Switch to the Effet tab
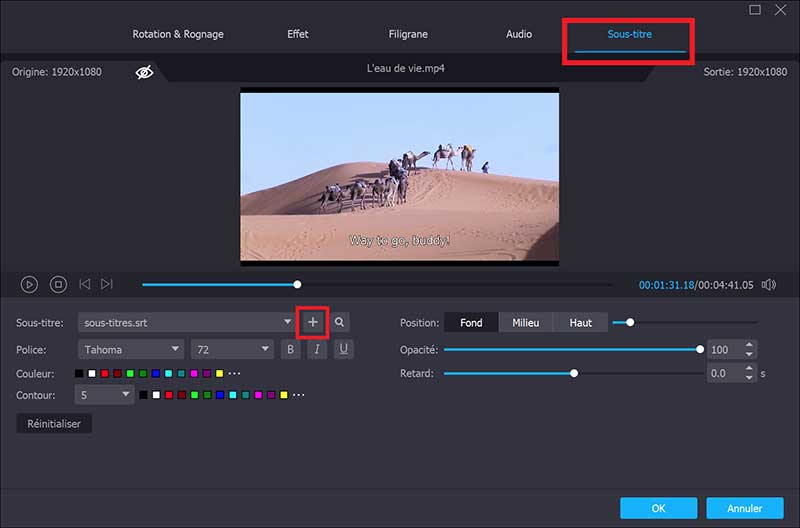This screenshot has width=800, height=528. pyautogui.click(x=297, y=34)
